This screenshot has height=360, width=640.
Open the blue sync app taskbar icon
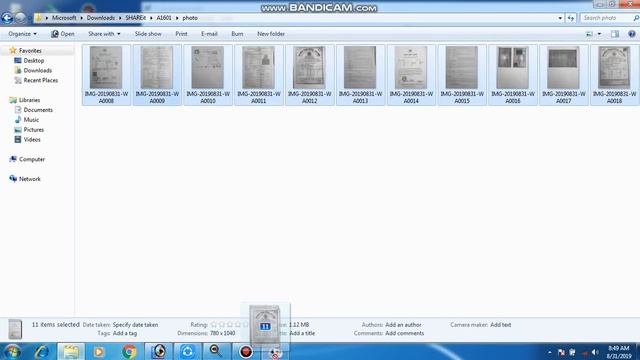[187, 351]
